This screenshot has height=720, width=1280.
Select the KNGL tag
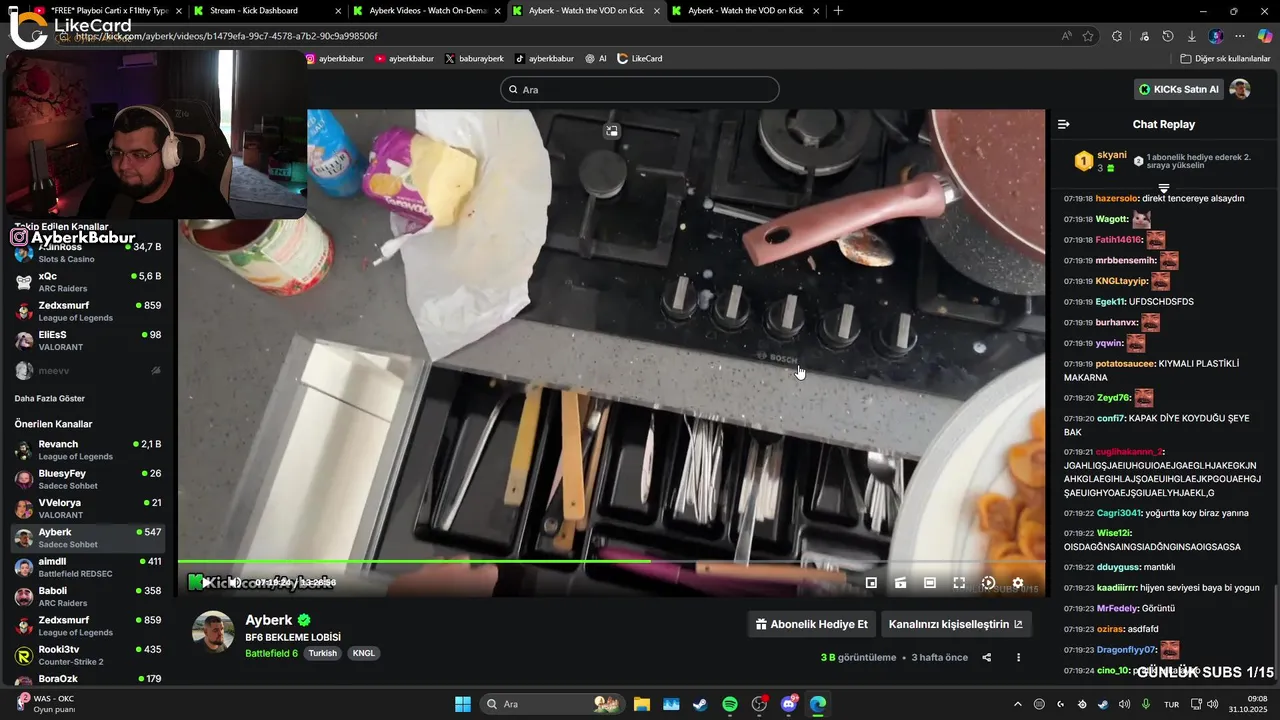364,653
